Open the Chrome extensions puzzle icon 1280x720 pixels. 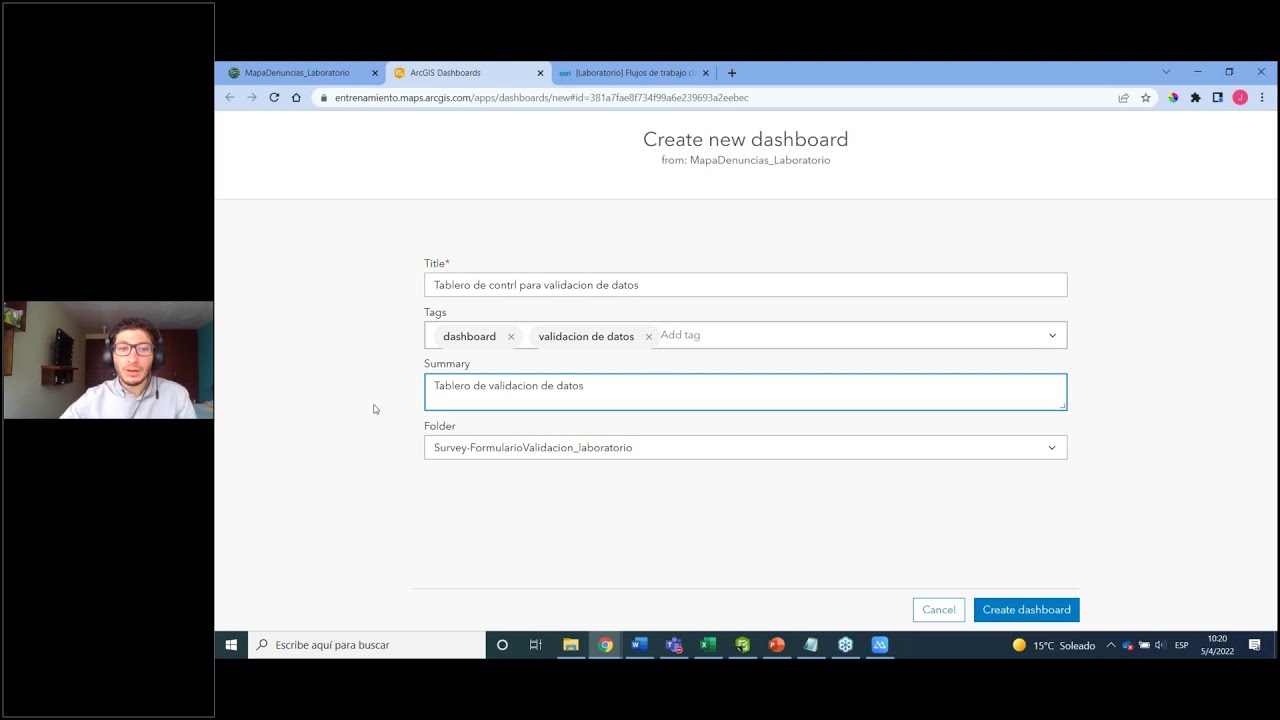1195,98
